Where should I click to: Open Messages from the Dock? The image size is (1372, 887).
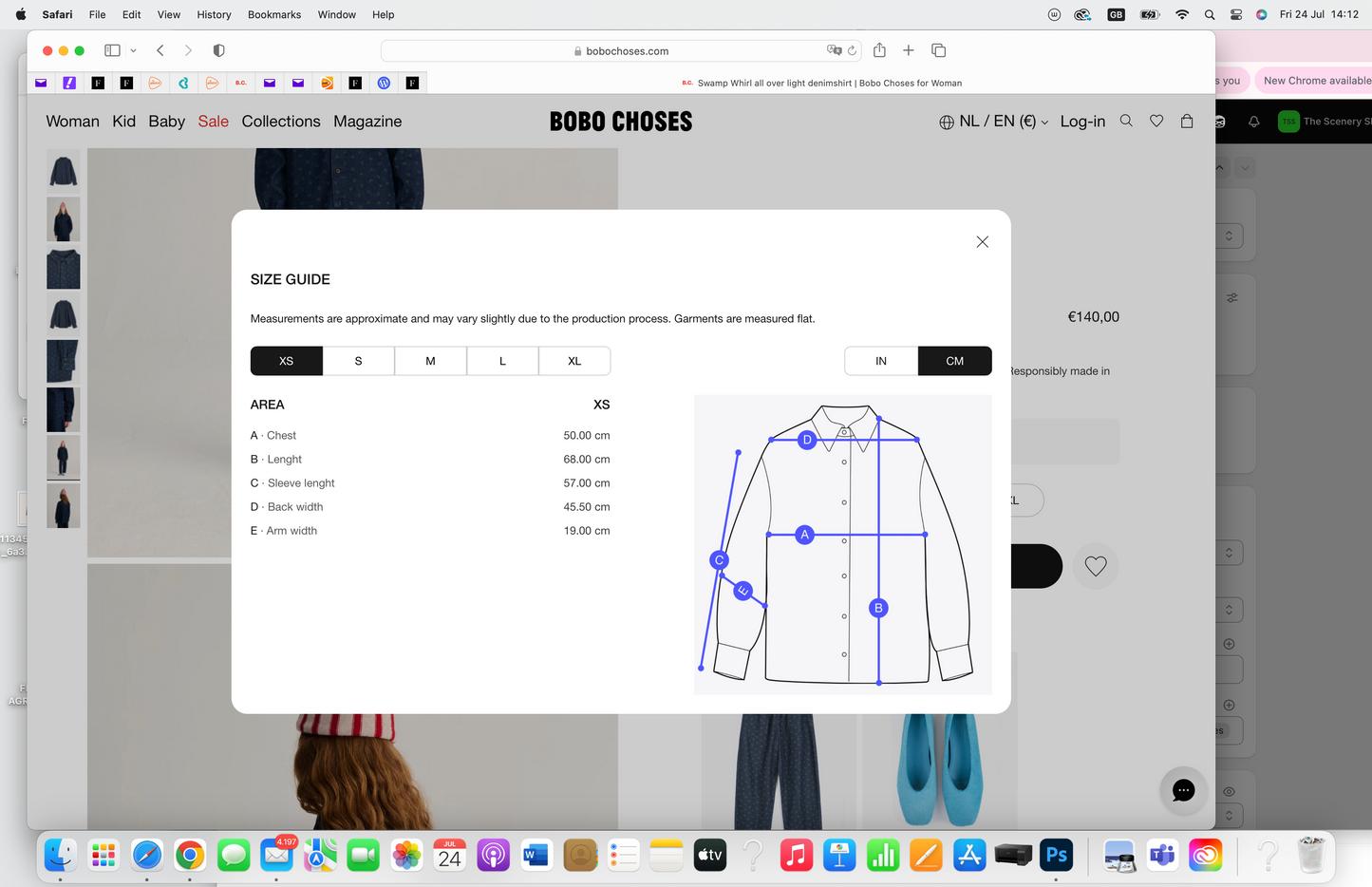click(234, 856)
